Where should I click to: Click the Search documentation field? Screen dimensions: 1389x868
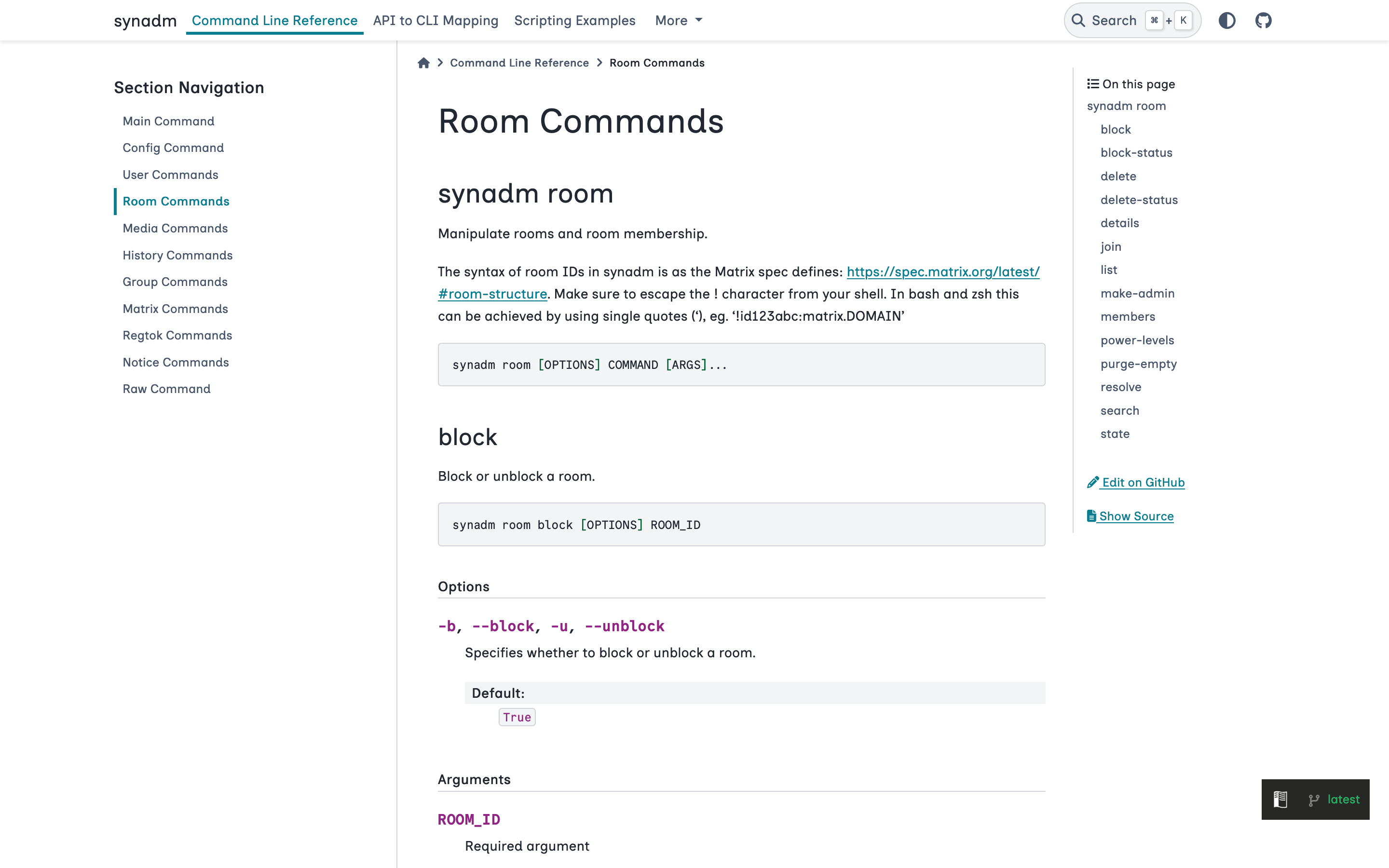(x=1114, y=21)
